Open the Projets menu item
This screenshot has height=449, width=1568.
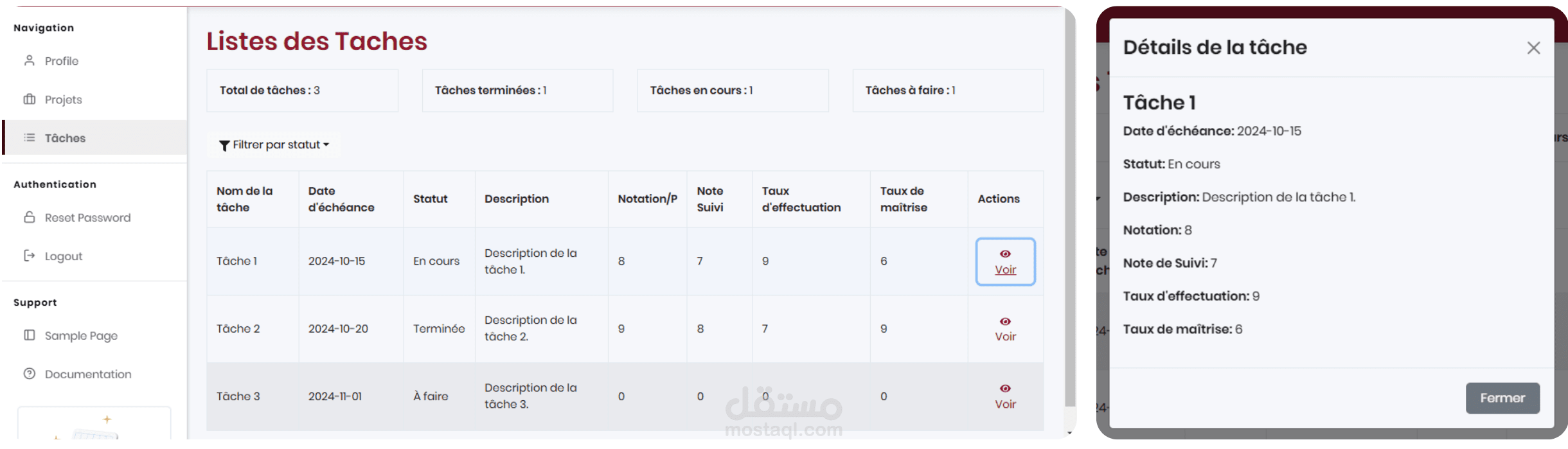coord(63,100)
